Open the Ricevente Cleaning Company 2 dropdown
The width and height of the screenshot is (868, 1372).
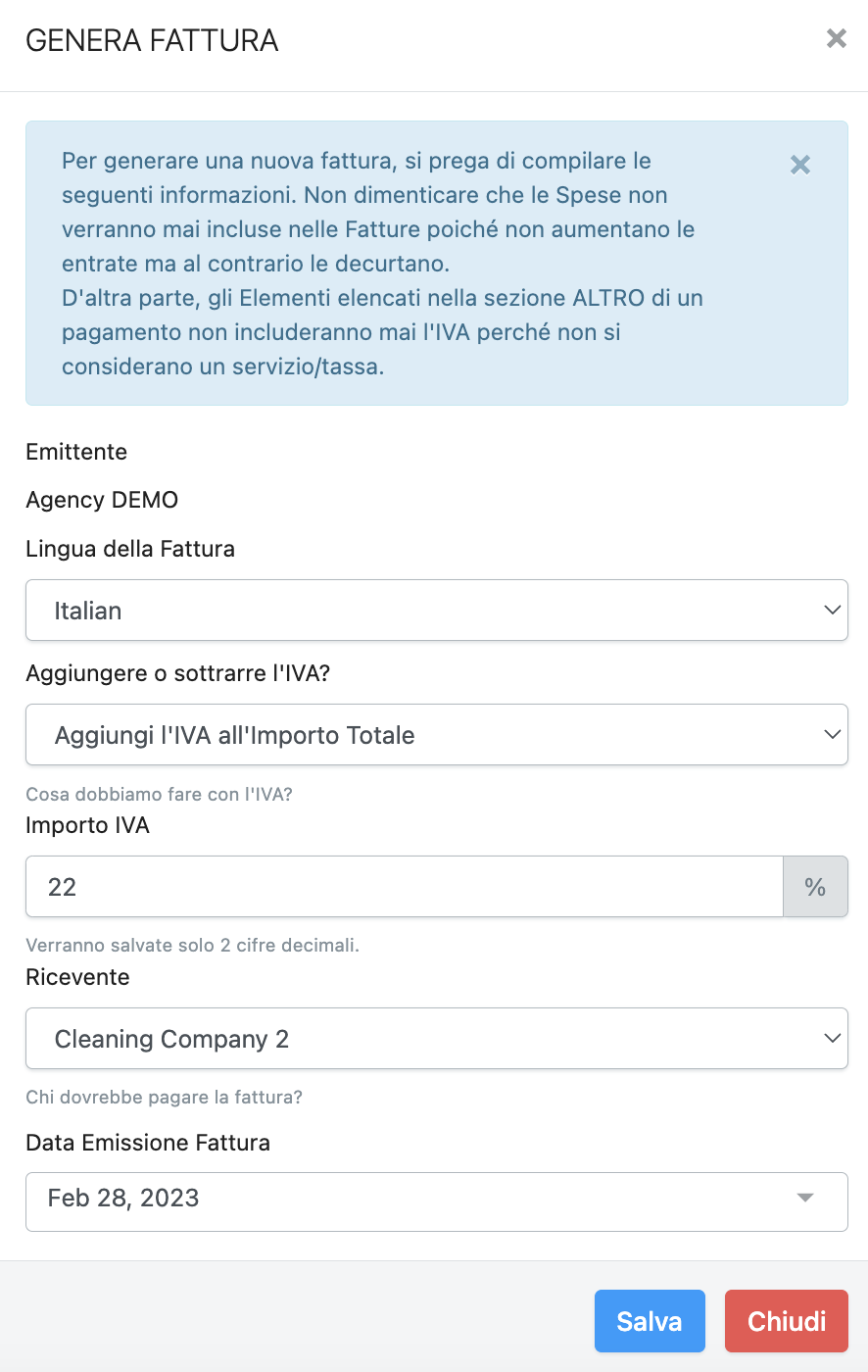(x=436, y=1039)
